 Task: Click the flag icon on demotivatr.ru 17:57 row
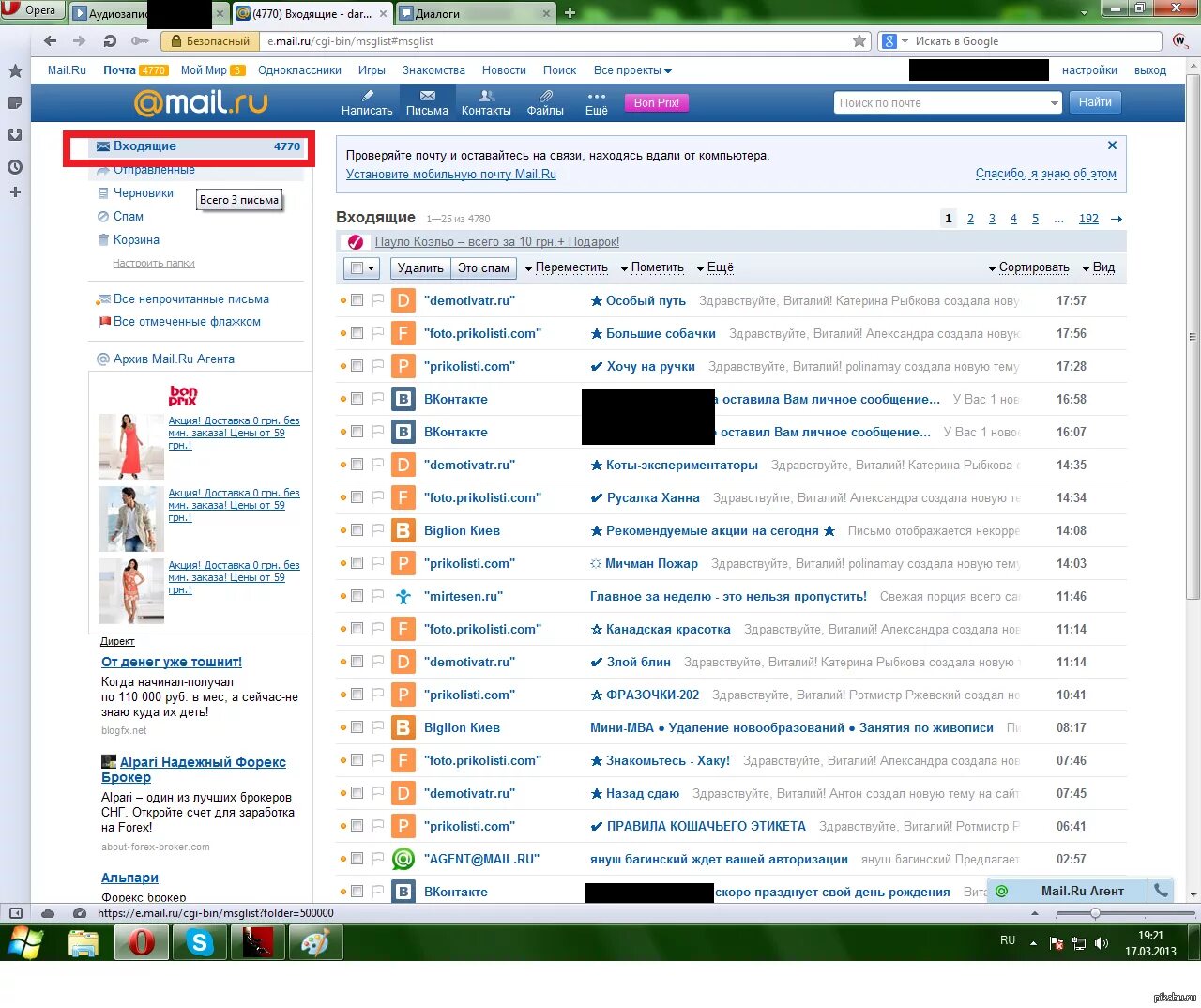click(378, 300)
